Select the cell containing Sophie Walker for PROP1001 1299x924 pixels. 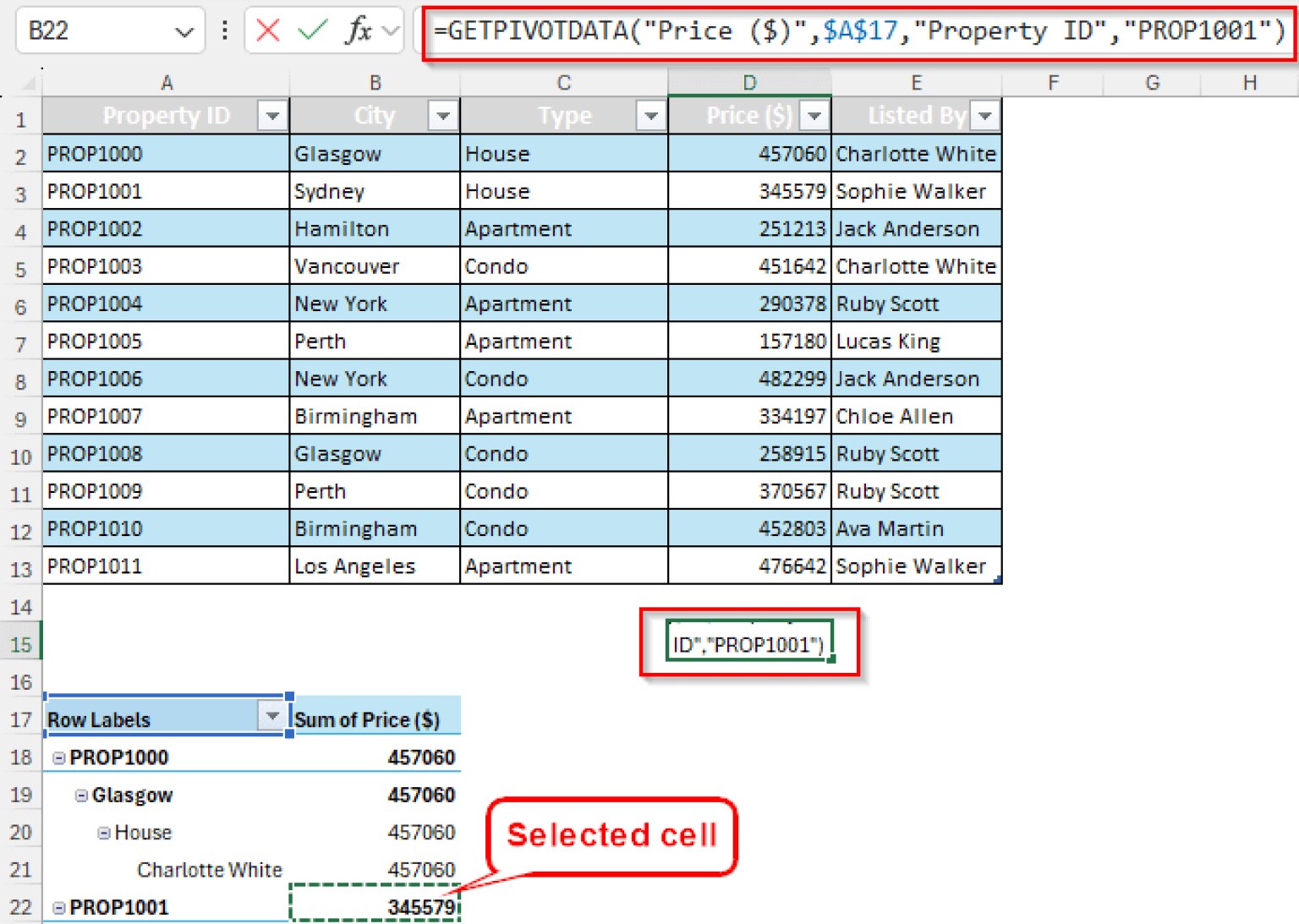pos(912,190)
